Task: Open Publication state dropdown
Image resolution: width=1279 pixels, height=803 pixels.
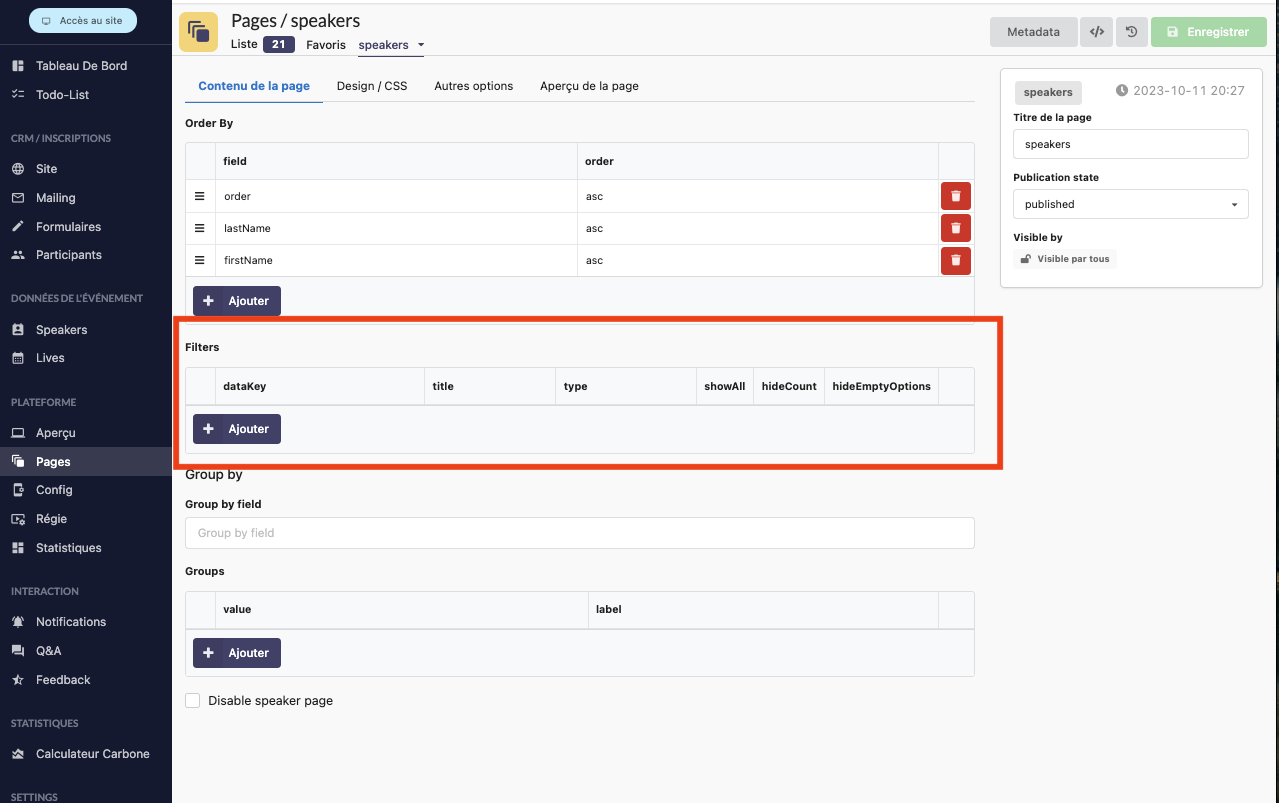Action: (1130, 204)
